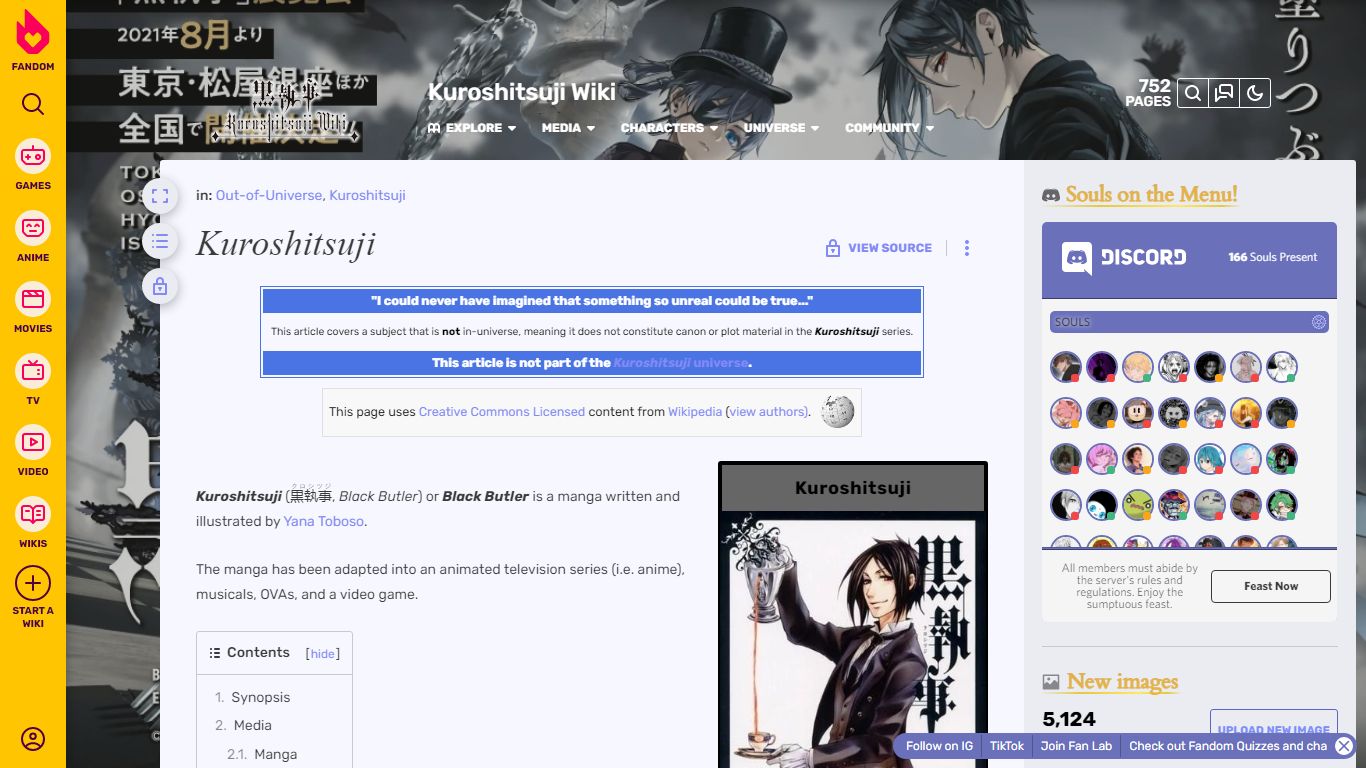The height and width of the screenshot is (768, 1366).
Task: Click Follow on IG link
Action: pos(939,746)
